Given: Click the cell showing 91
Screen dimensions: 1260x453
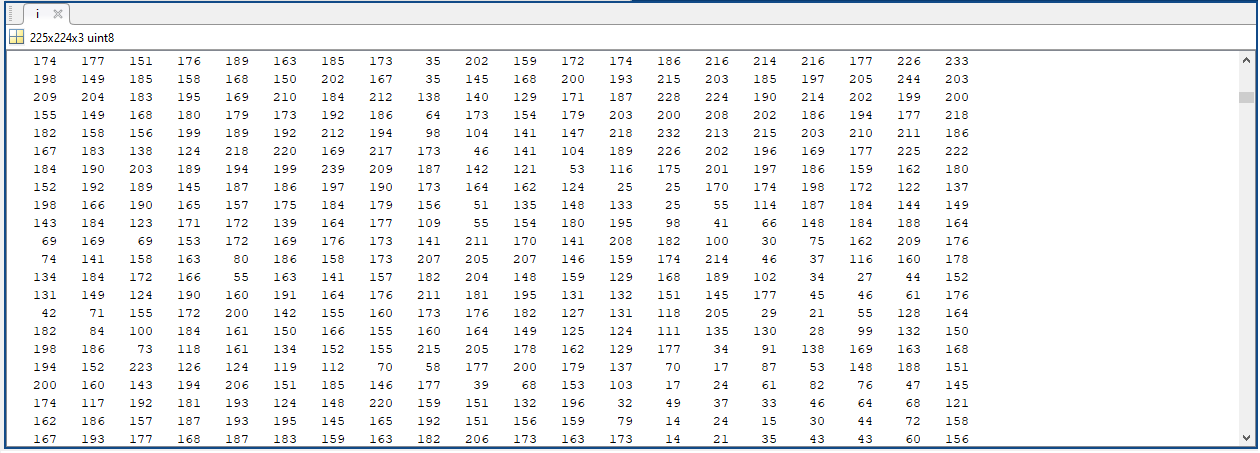Looking at the screenshot, I should pyautogui.click(x=769, y=349).
